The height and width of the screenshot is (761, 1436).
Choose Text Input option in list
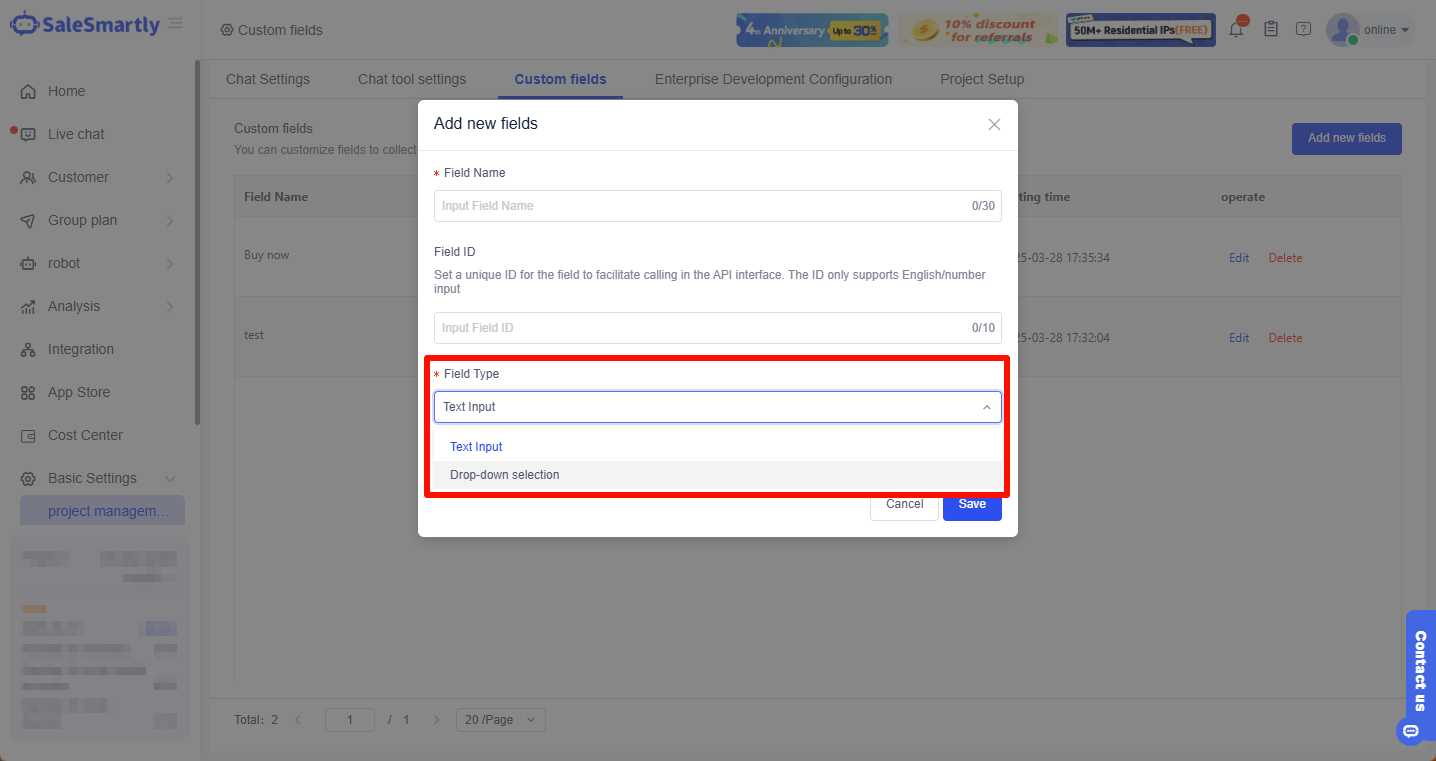pyautogui.click(x=476, y=447)
